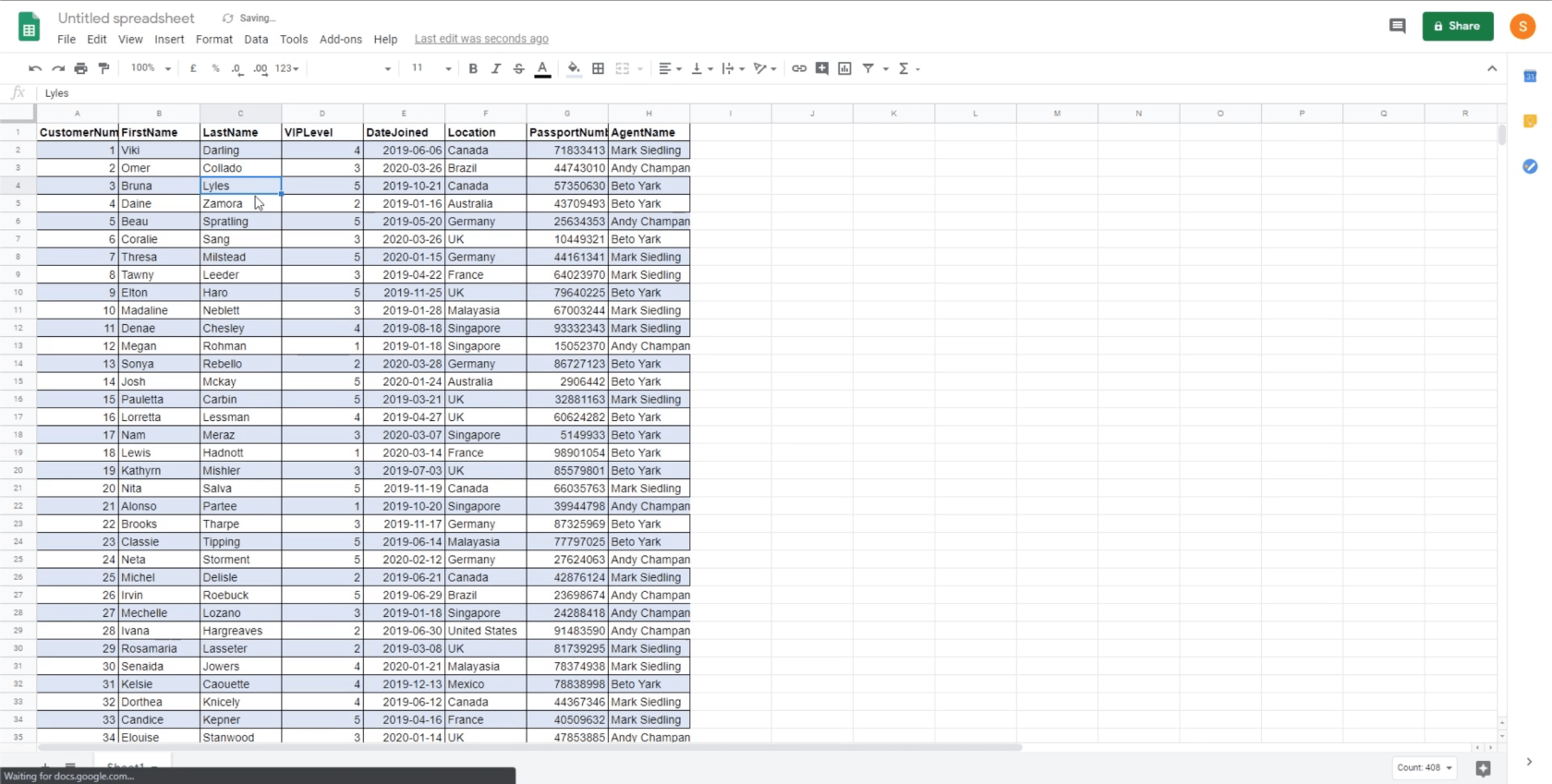The width and height of the screenshot is (1552, 784).
Task: Click the Undo icon
Action: [35, 68]
